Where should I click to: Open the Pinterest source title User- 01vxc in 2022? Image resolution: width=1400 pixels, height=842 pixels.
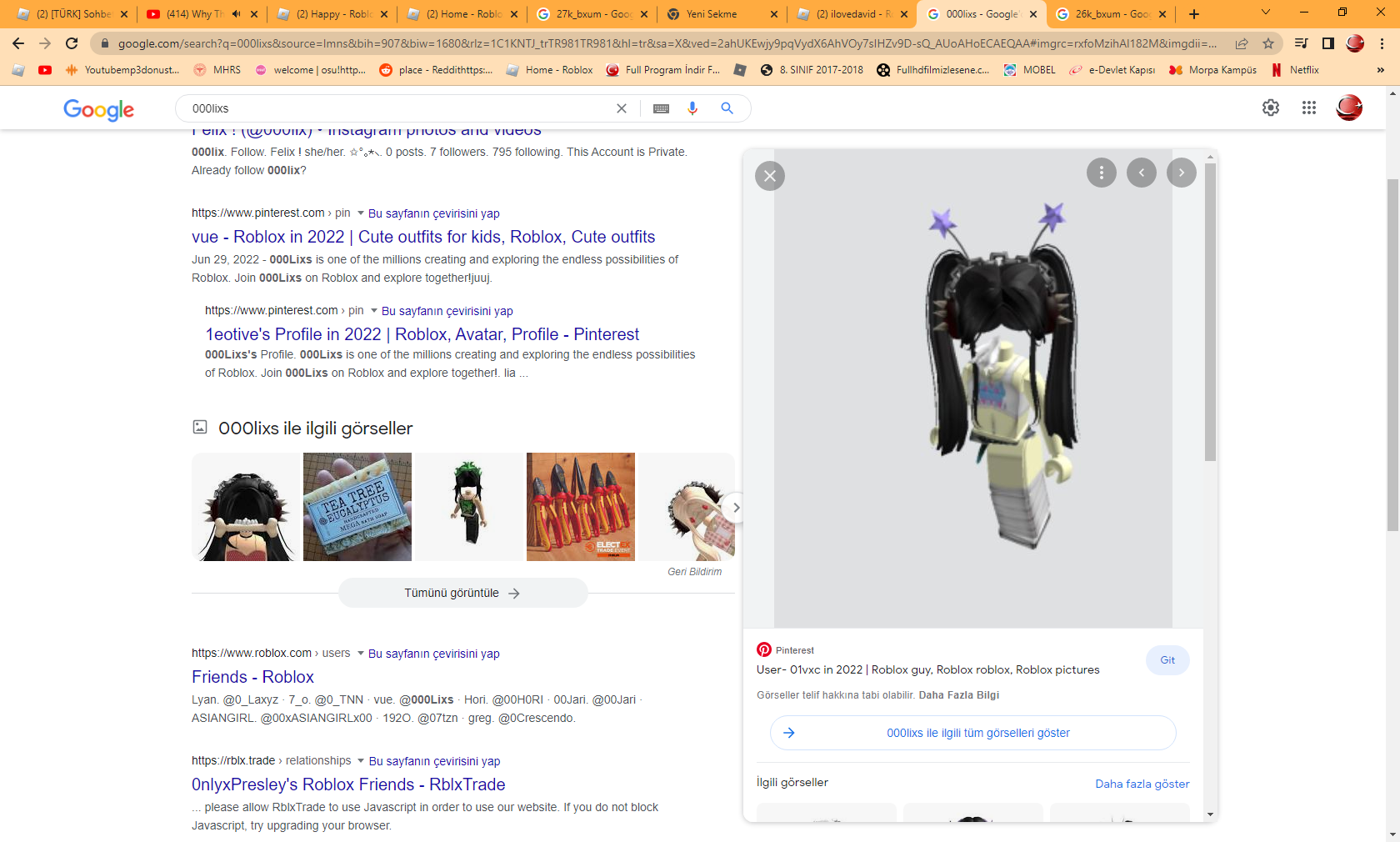[x=927, y=669]
